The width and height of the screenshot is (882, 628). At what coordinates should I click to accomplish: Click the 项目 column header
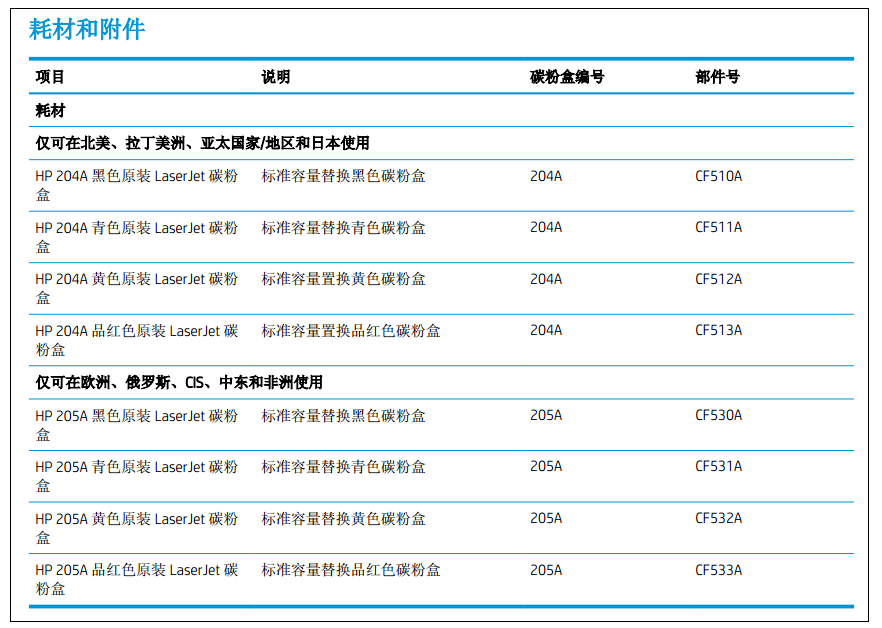point(50,77)
